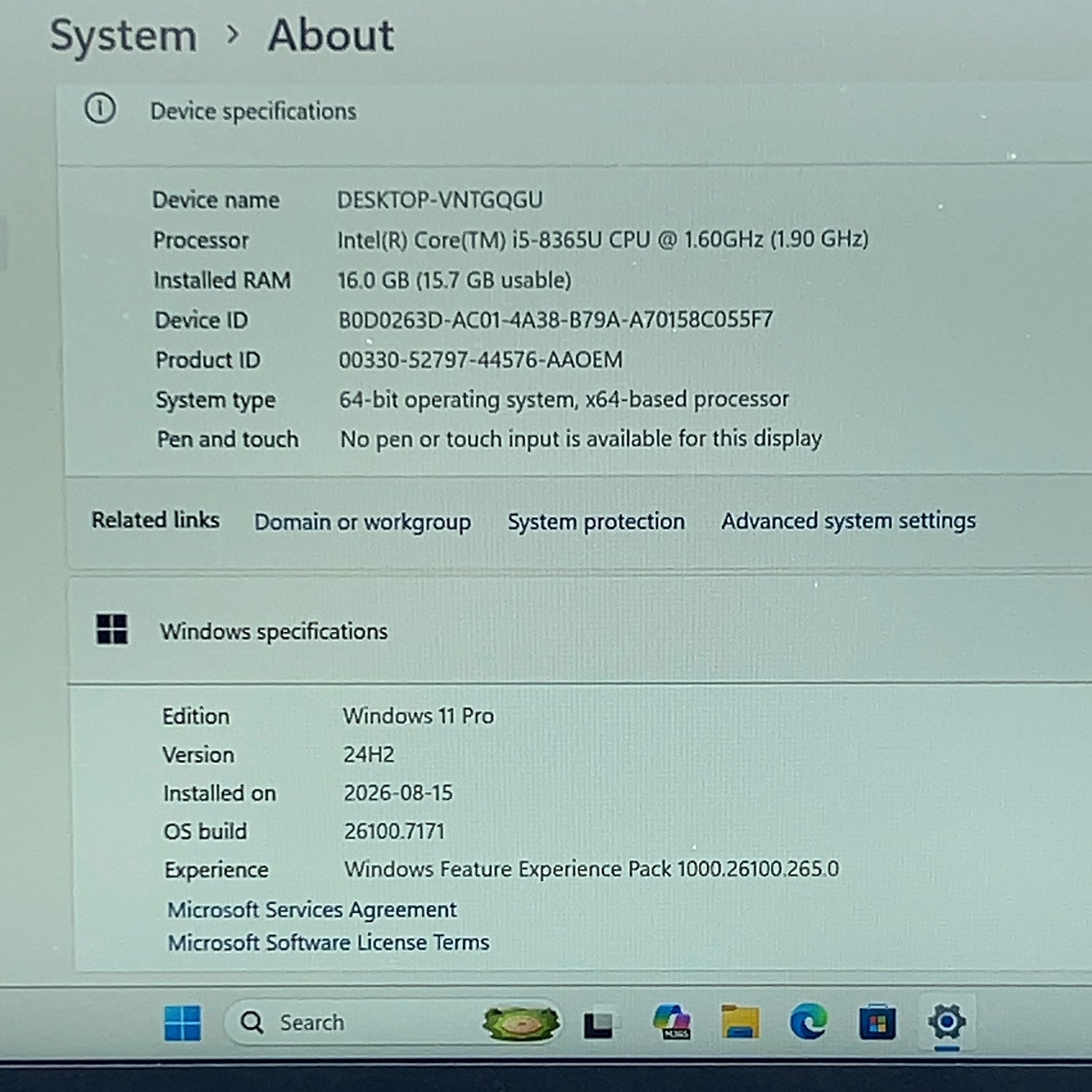1092x1092 pixels.
Task: Open Microsoft Services Agreement link
Action: pyautogui.click(x=312, y=910)
